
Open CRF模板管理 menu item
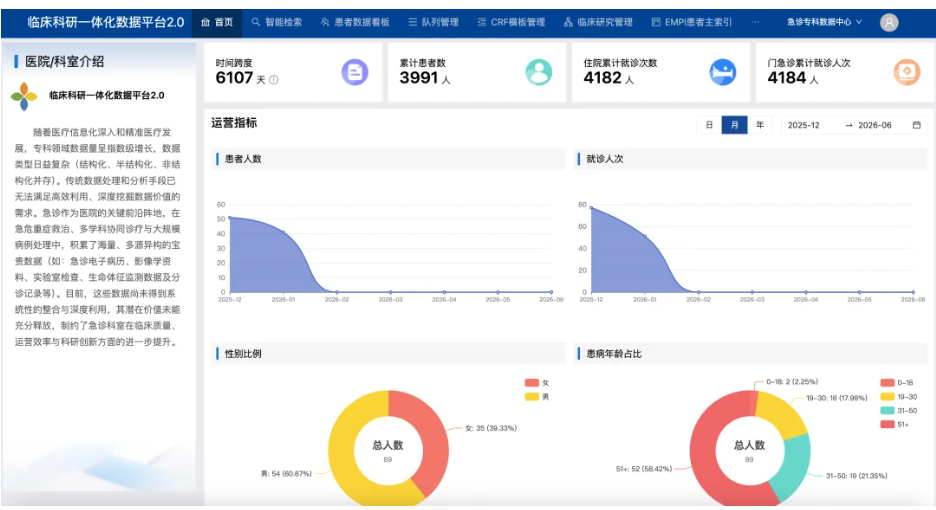[511, 22]
